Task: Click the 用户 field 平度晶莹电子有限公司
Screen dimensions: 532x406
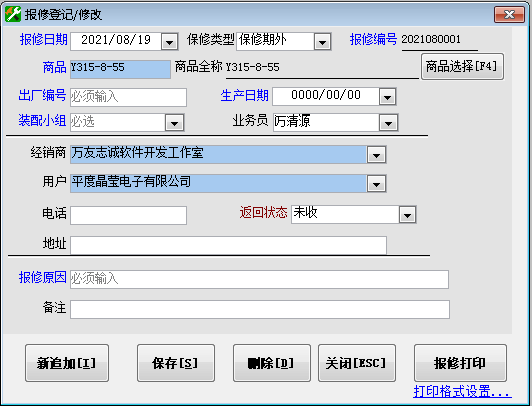Action: [x=218, y=183]
